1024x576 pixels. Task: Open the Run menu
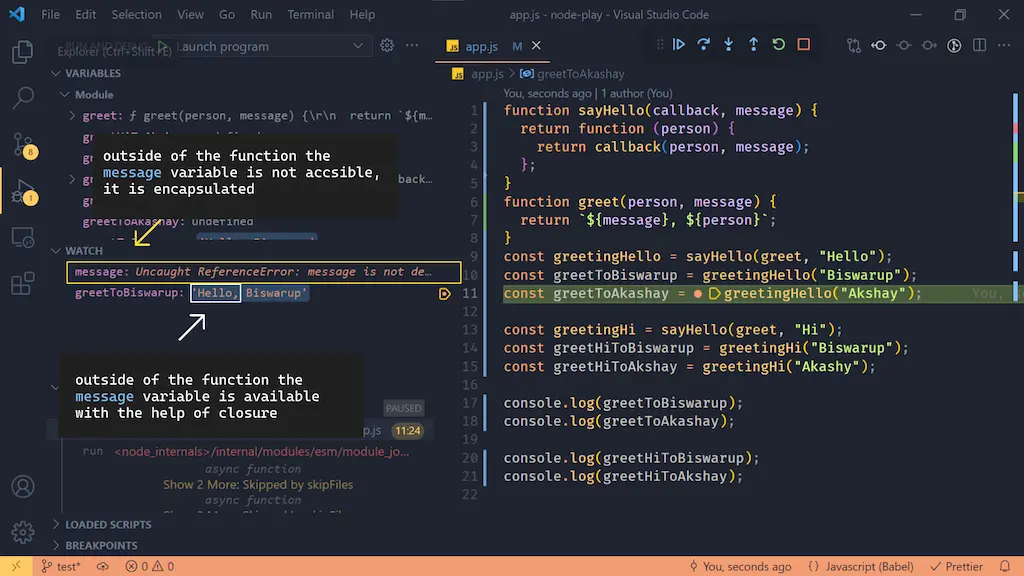261,14
